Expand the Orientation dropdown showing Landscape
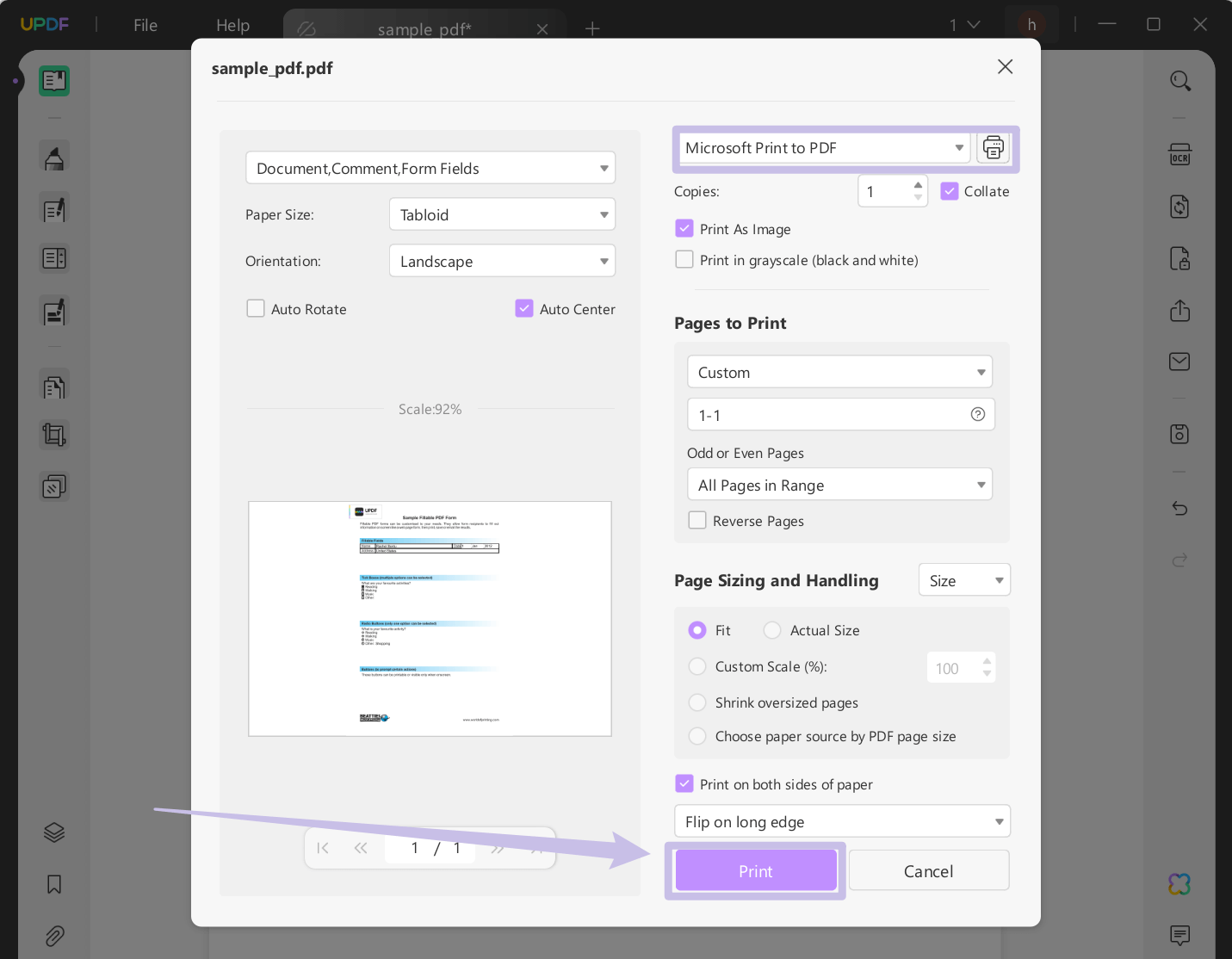The image size is (1232, 959). coord(502,261)
